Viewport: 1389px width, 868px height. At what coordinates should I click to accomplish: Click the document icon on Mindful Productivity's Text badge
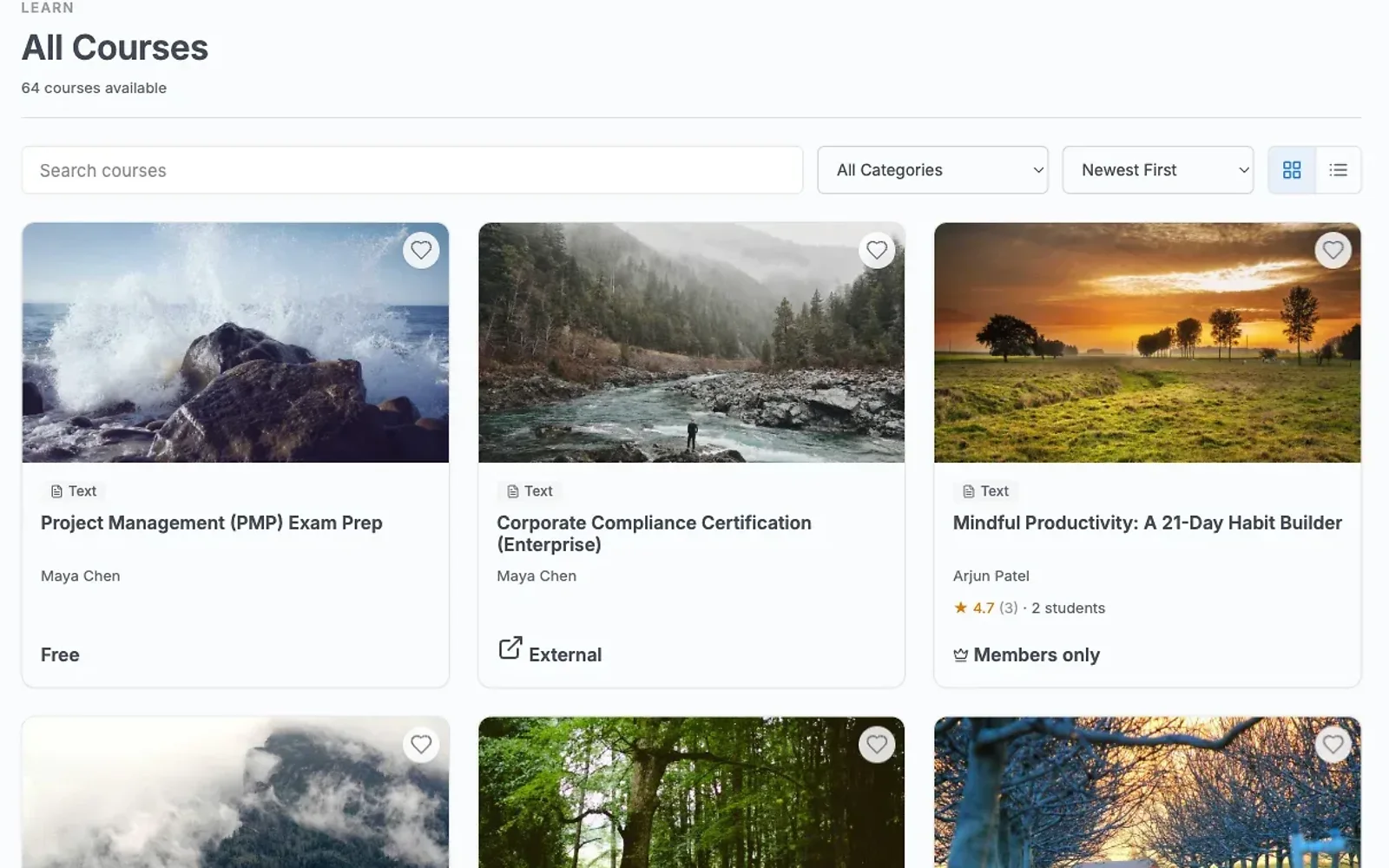pos(969,491)
